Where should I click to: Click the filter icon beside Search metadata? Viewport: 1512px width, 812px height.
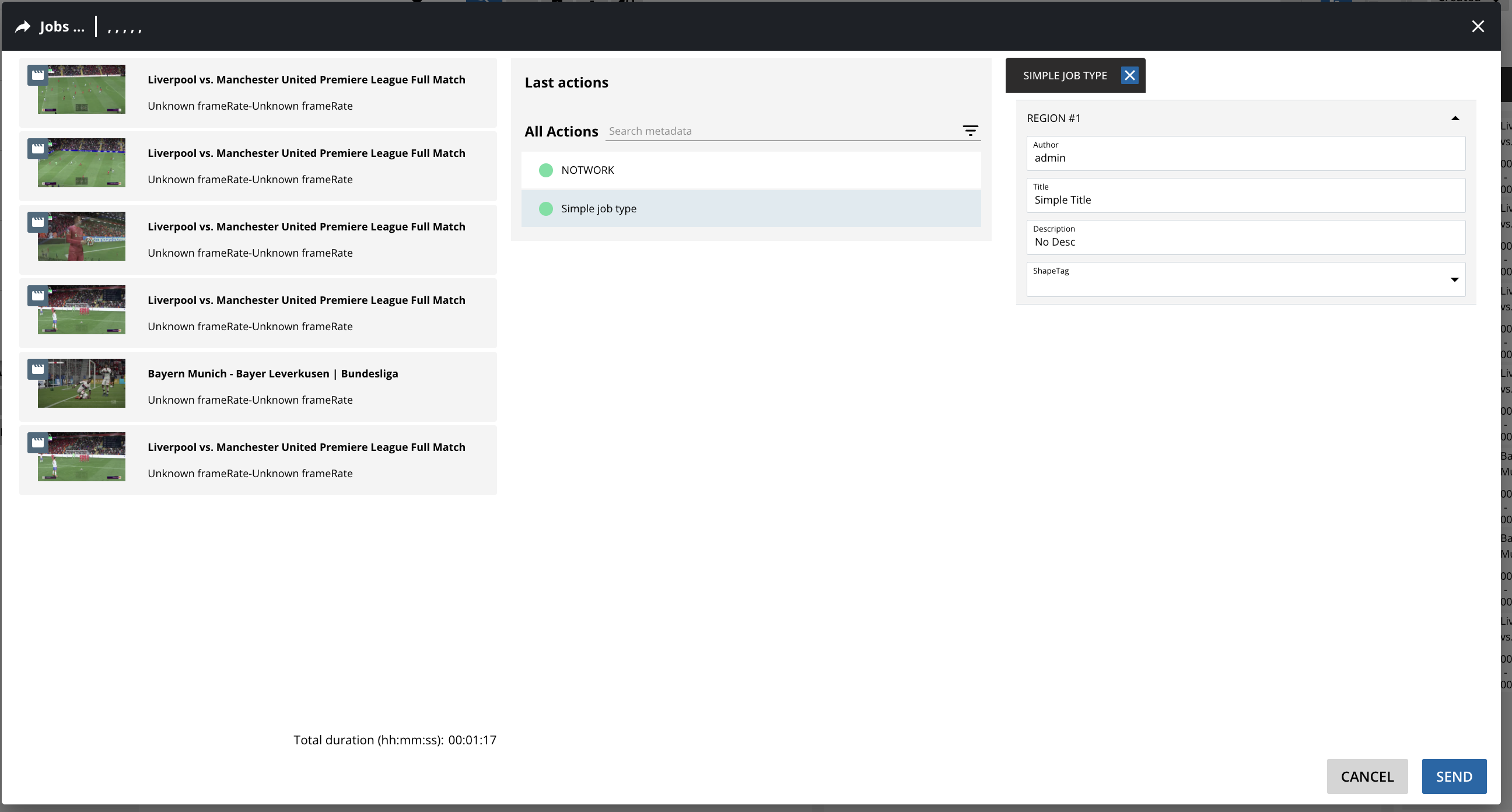pyautogui.click(x=970, y=131)
